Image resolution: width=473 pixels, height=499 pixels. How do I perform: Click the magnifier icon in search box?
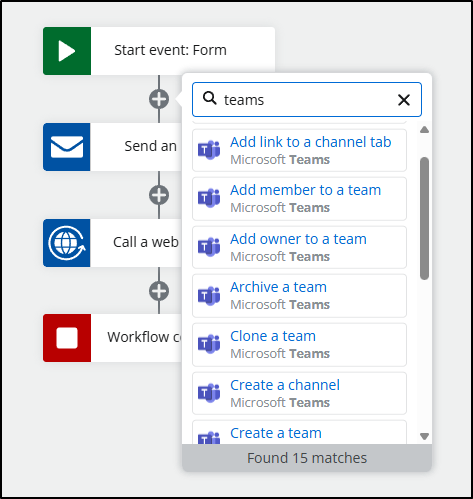pos(210,98)
